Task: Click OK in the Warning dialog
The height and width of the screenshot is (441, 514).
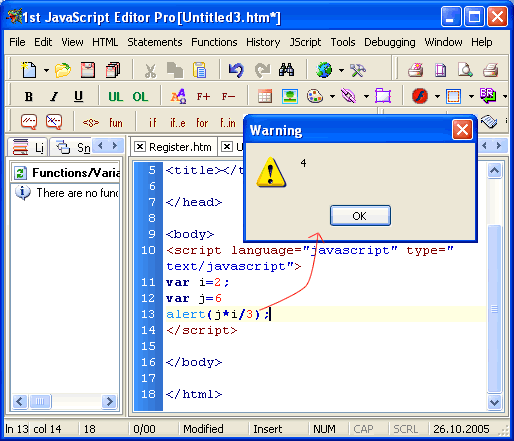Action: click(x=360, y=216)
